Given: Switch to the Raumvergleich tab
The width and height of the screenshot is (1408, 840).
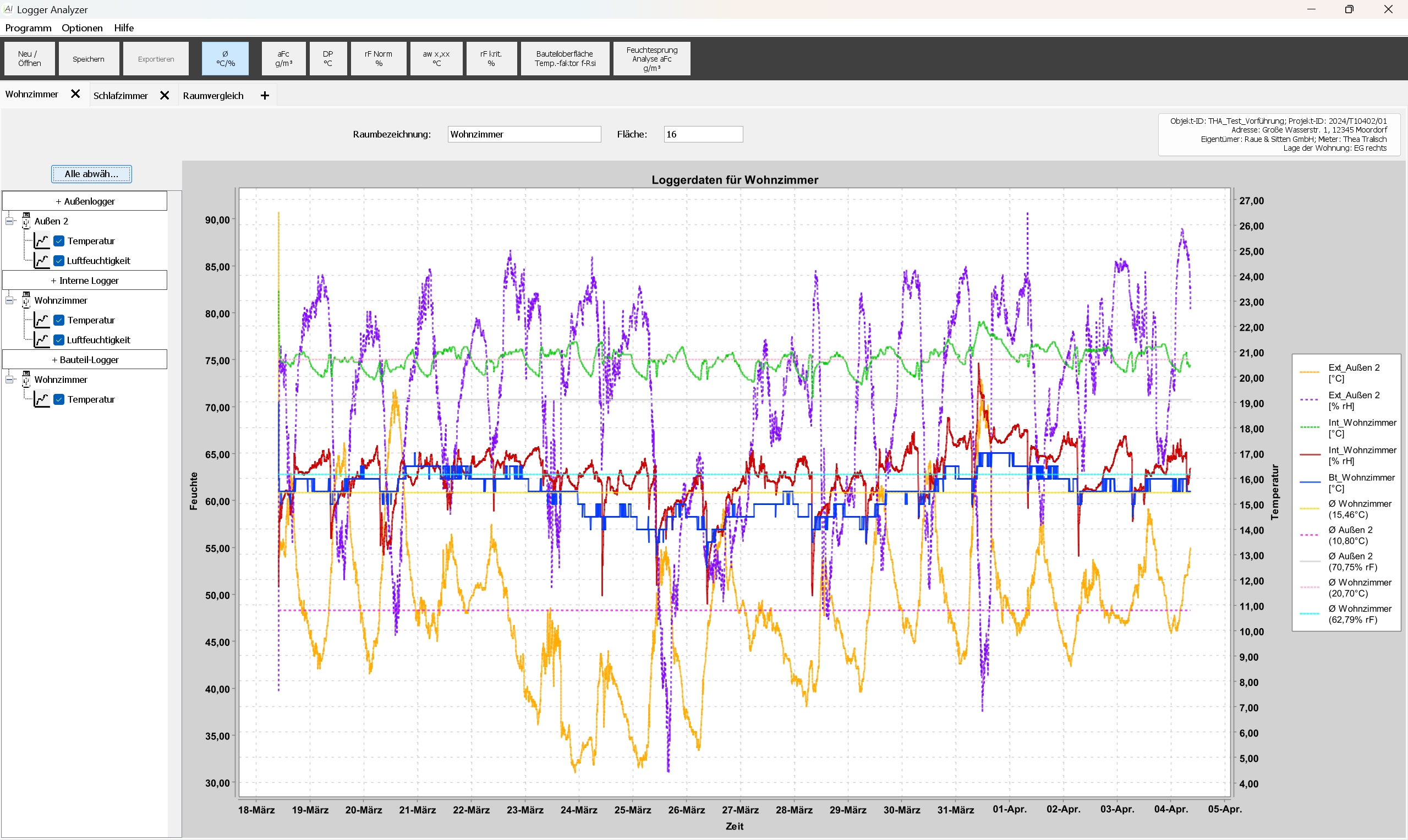Looking at the screenshot, I should point(213,96).
